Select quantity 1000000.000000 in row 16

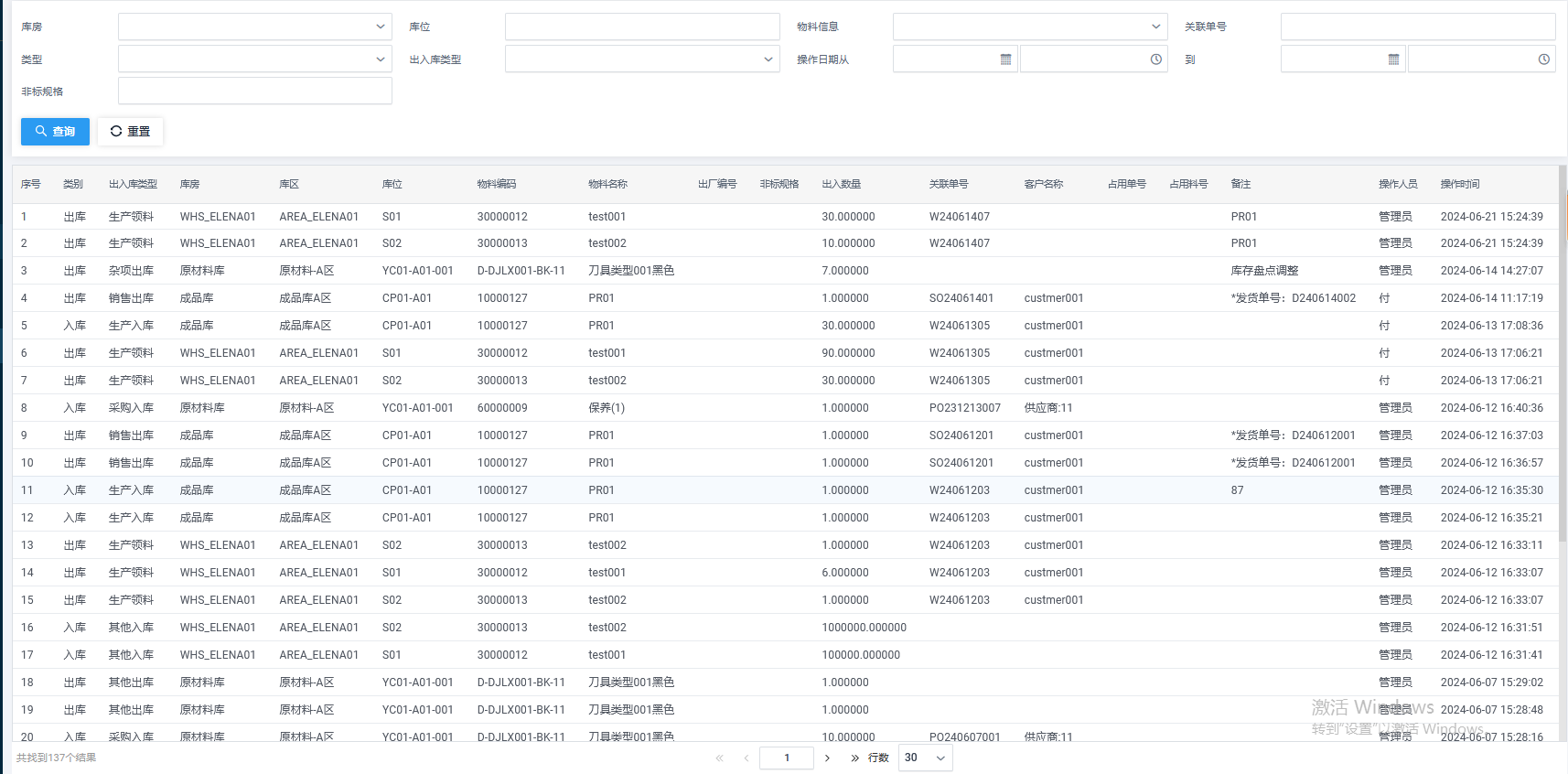click(865, 628)
